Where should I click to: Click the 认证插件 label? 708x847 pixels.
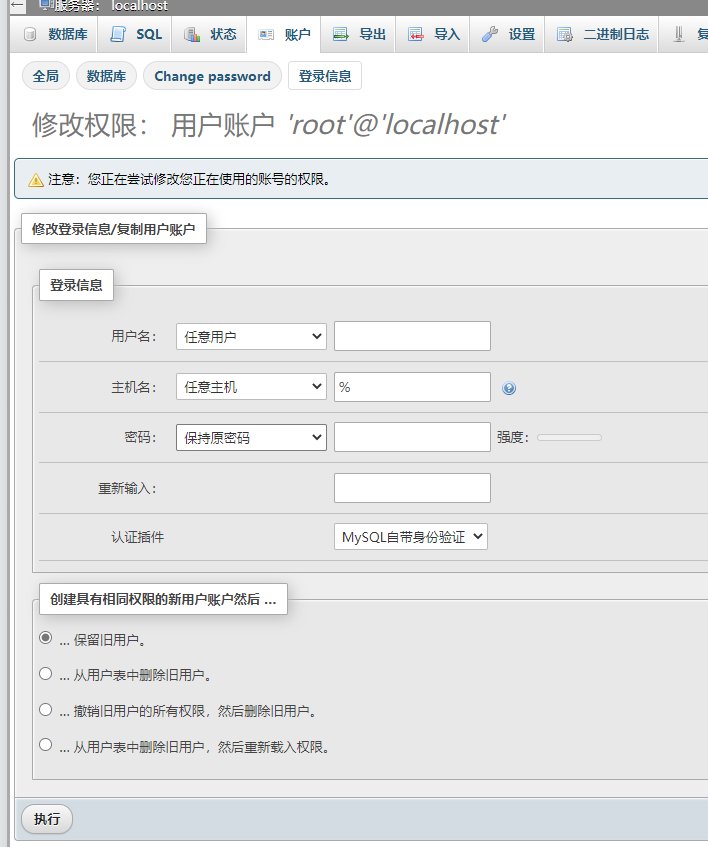point(138,537)
